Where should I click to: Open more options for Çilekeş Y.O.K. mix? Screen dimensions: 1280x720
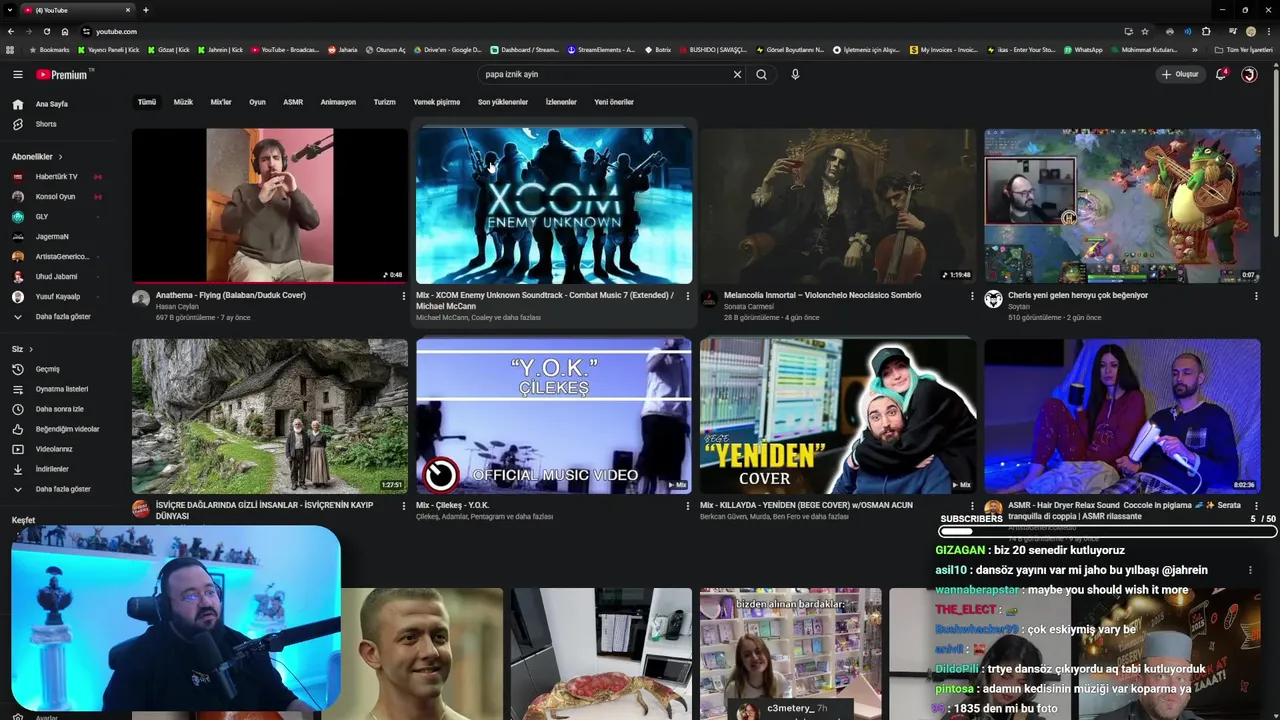pos(687,506)
